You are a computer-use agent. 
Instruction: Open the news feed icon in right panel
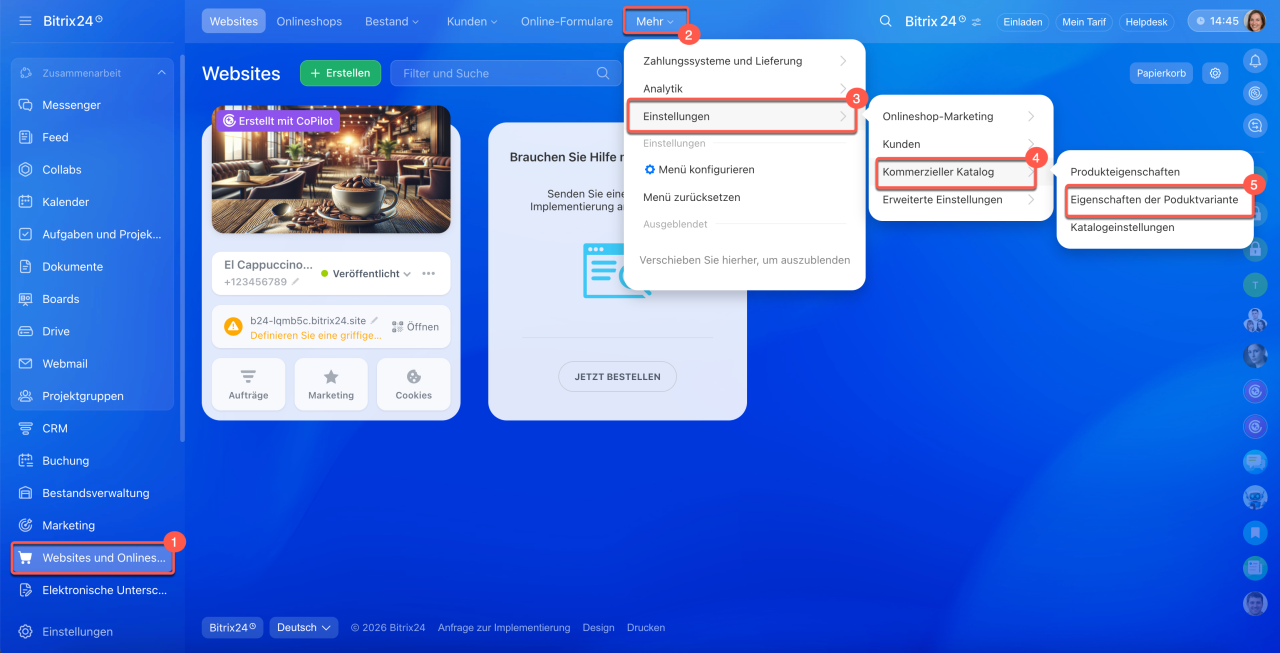(x=1255, y=568)
